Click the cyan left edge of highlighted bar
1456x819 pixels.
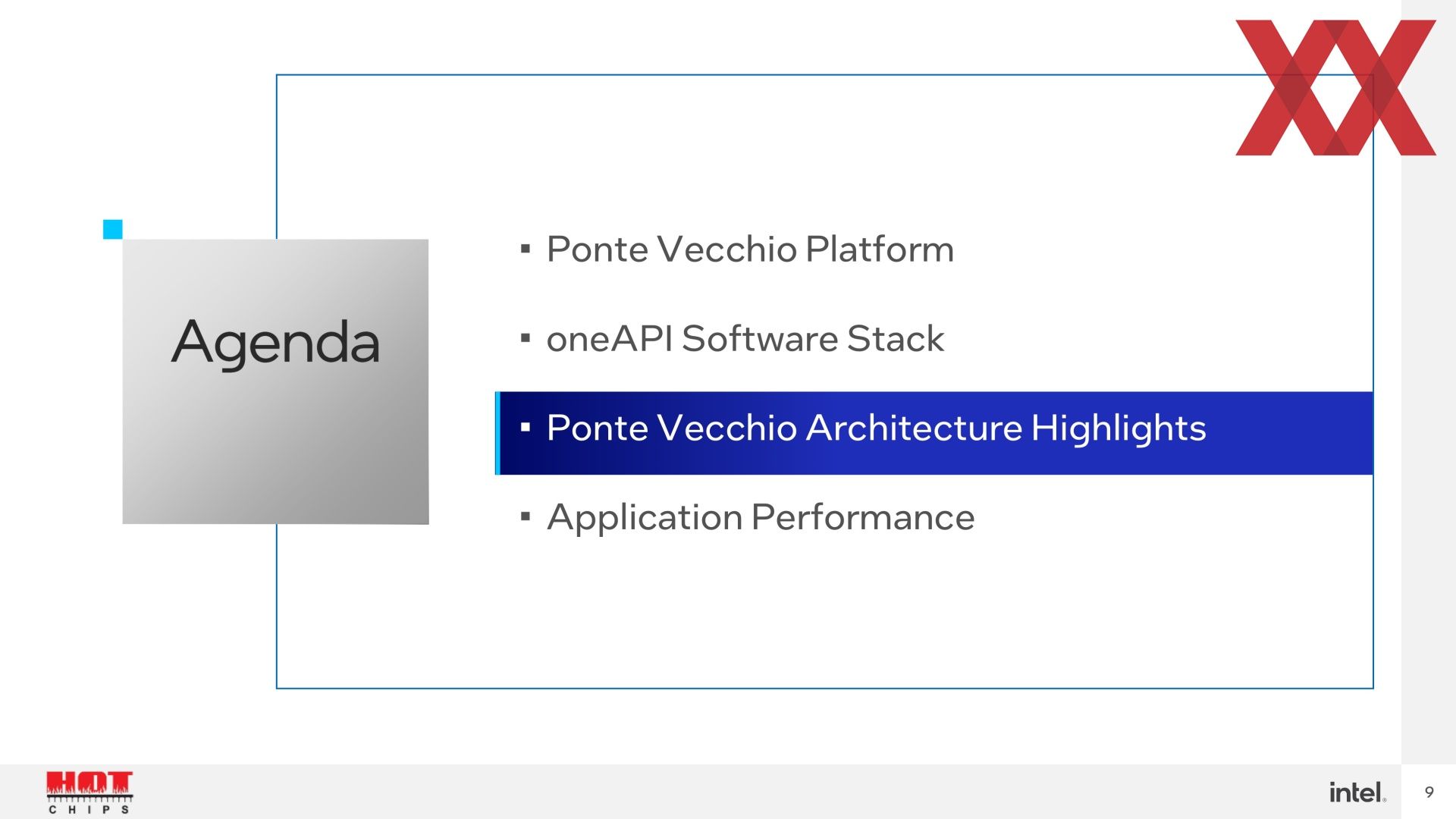[x=497, y=433]
